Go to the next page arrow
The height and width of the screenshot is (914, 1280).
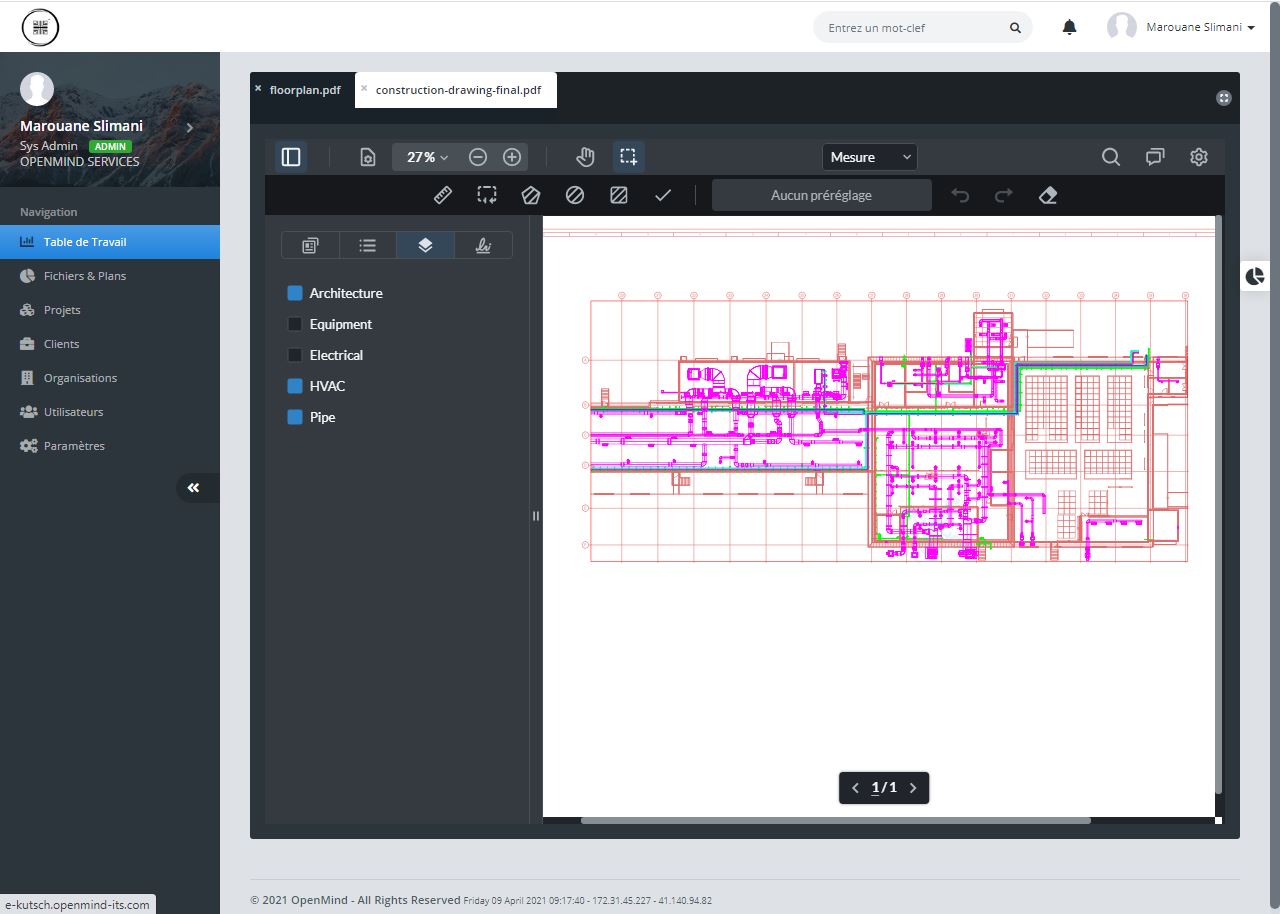tap(913, 788)
